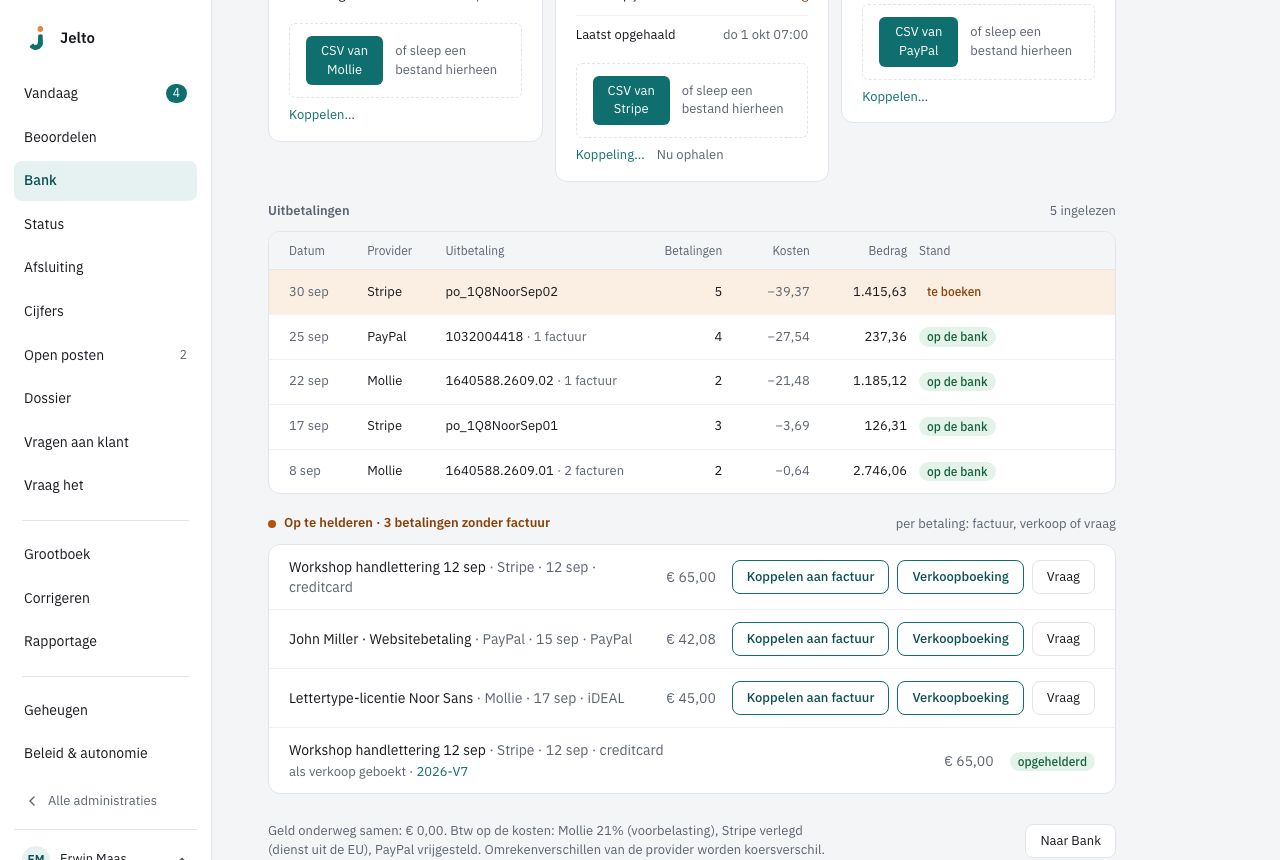Click Verkoopboeking for John Miller Websitebetaling
This screenshot has width=1280, height=860.
(960, 639)
